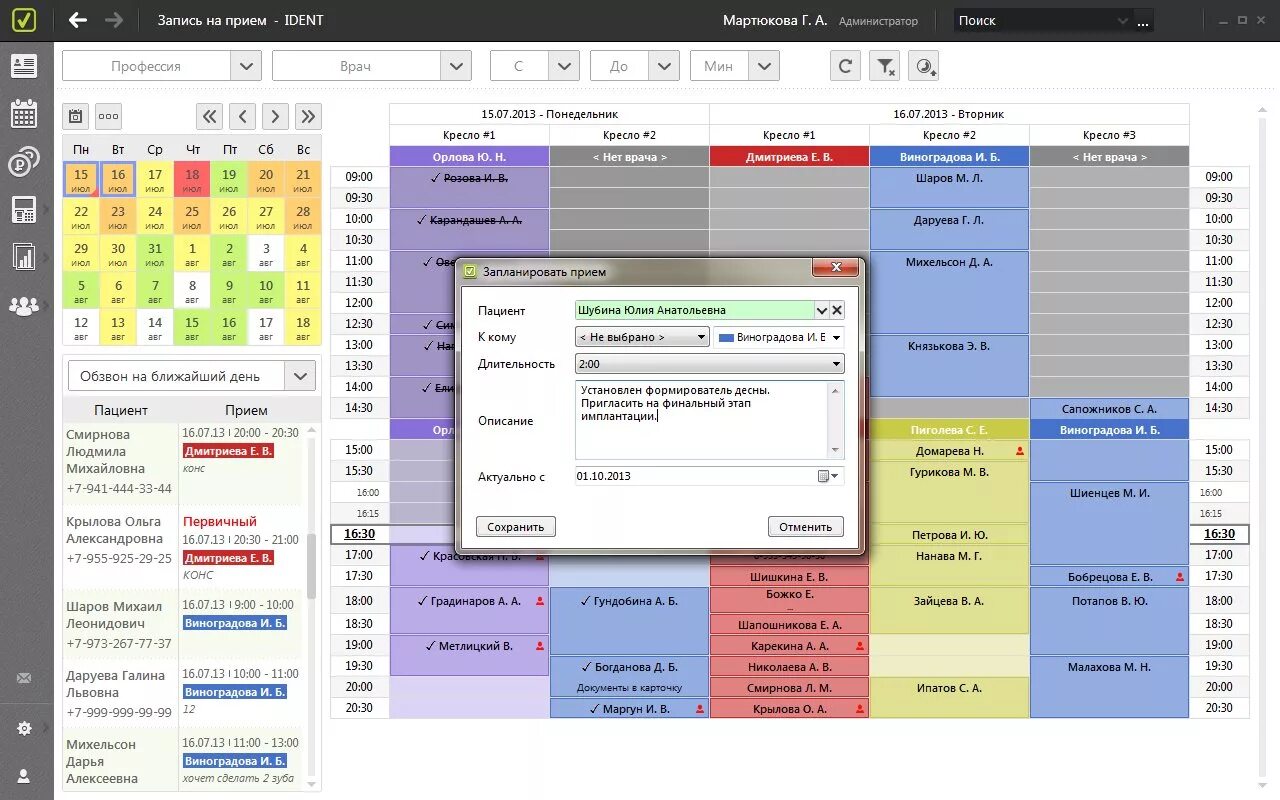1280x800 pixels.
Task: Open the patient cards sidebar icon
Action: click(24, 66)
